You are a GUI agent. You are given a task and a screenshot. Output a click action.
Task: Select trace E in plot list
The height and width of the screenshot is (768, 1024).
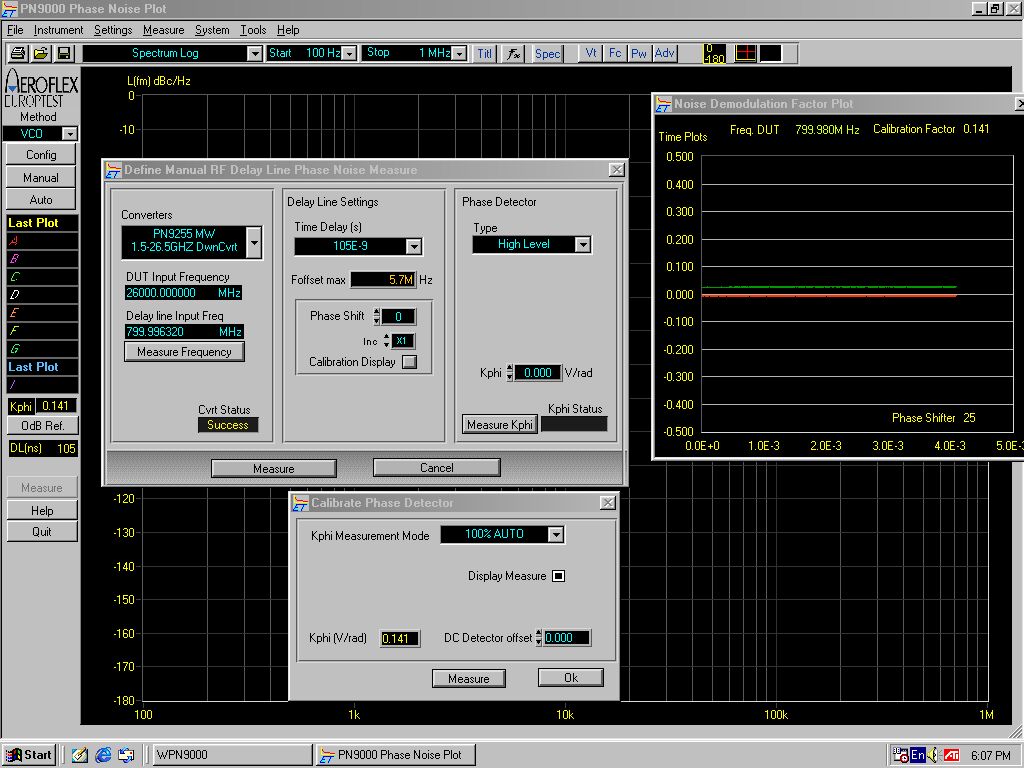pyautogui.click(x=42, y=313)
